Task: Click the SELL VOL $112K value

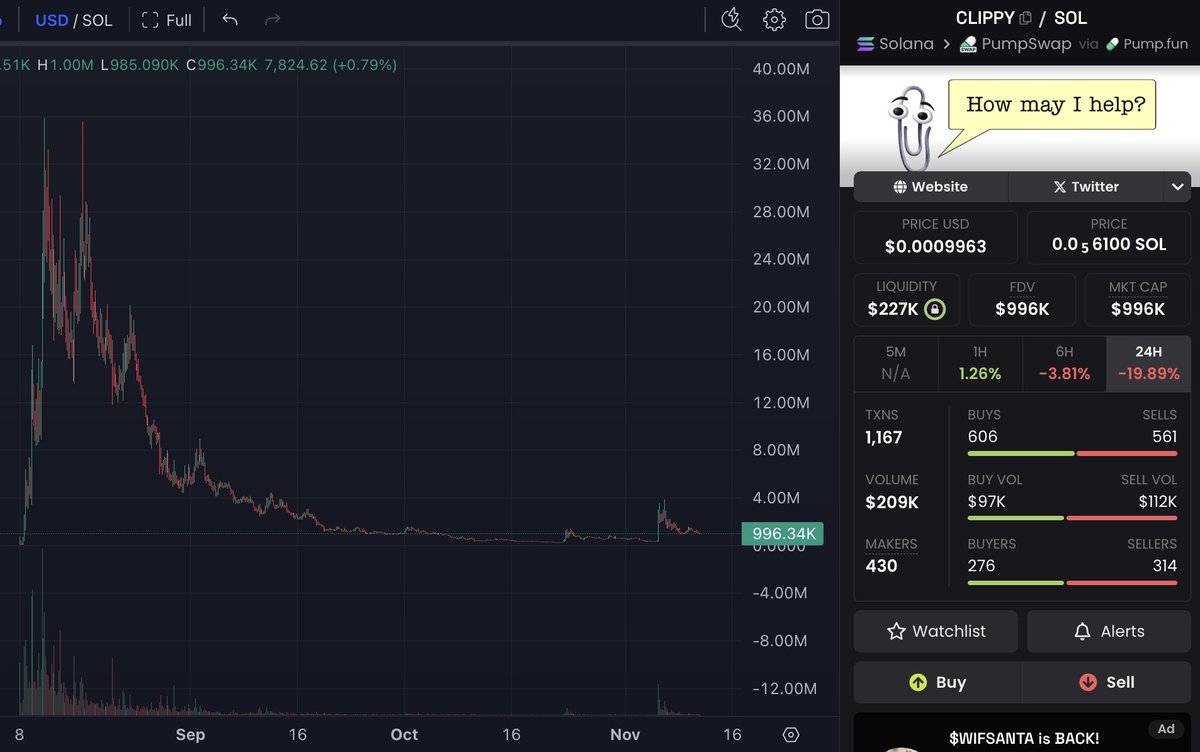Action: (1157, 501)
